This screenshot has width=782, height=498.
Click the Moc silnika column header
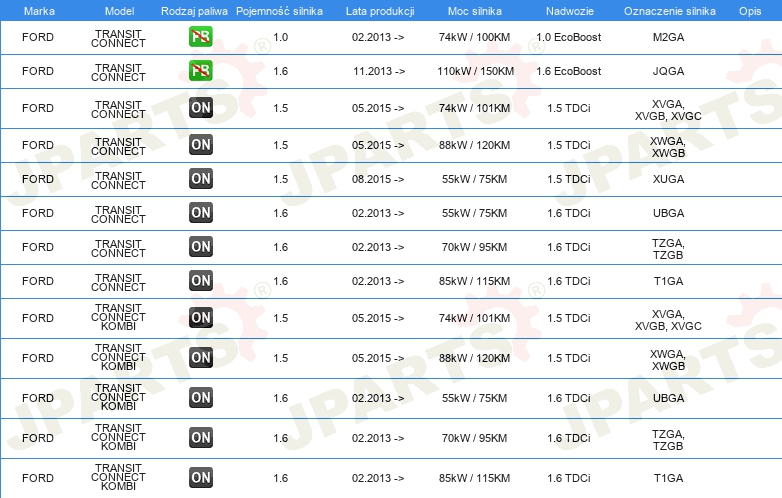(x=474, y=11)
